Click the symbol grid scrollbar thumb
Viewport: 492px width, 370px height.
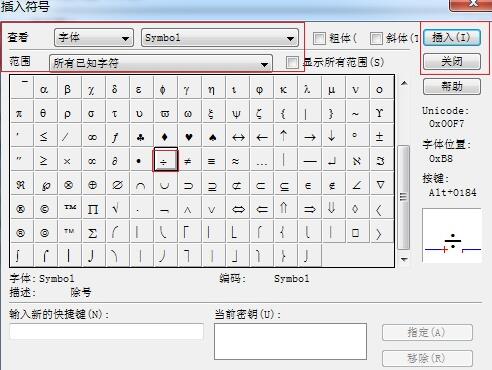point(404,197)
